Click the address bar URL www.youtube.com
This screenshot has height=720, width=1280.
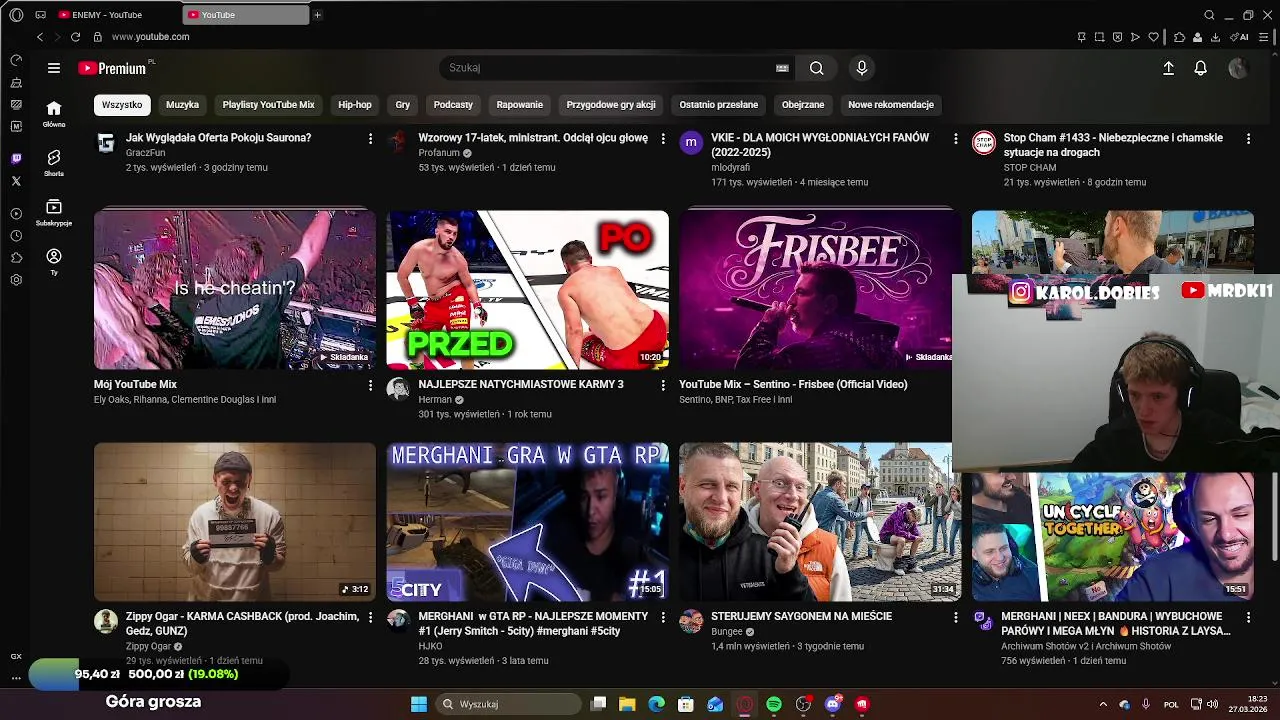click(x=150, y=37)
